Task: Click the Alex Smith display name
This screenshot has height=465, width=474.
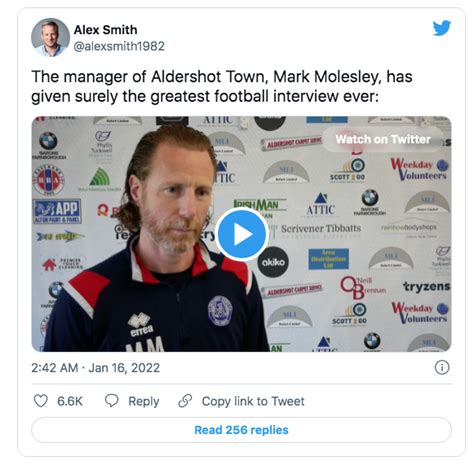Action: tap(105, 30)
